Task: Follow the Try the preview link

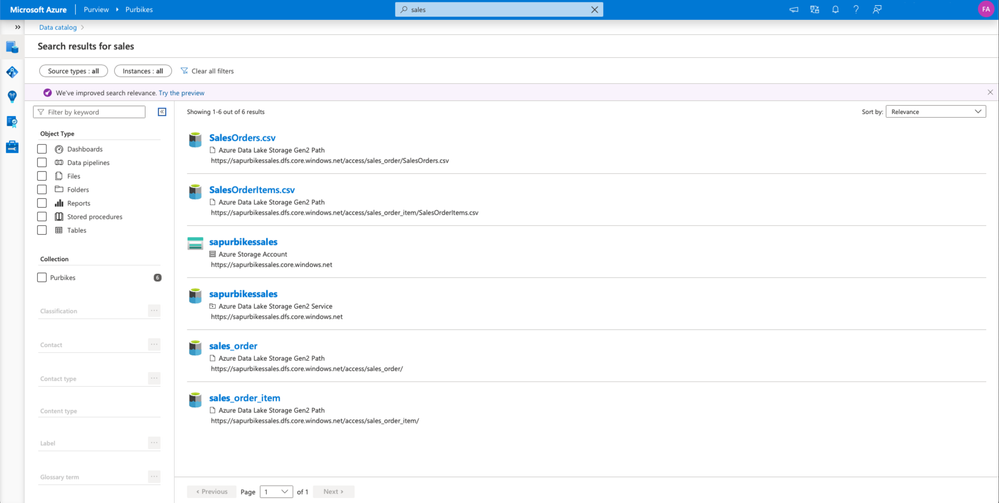Action: click(x=182, y=93)
